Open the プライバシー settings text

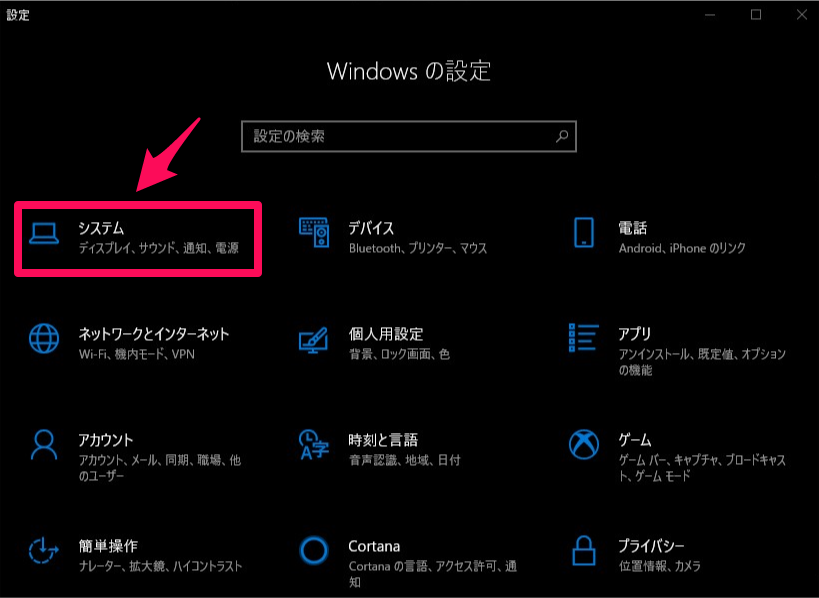tap(652, 546)
